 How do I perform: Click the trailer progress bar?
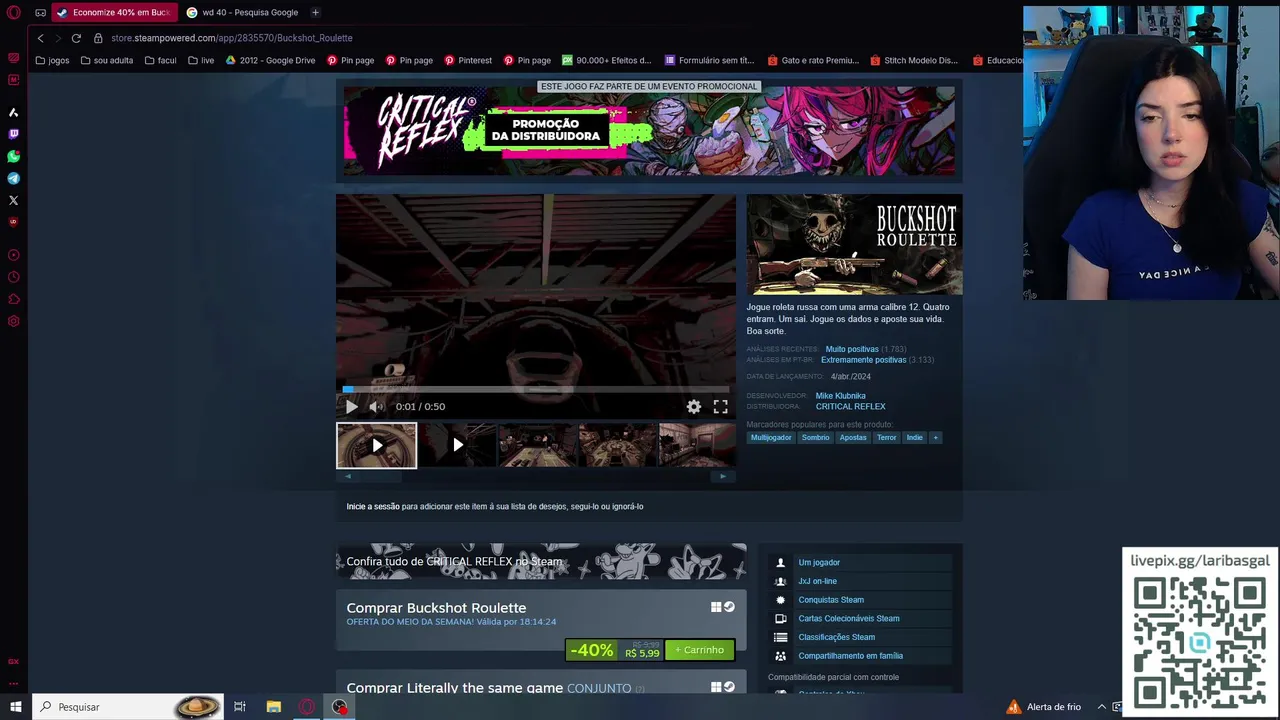[x=536, y=389]
